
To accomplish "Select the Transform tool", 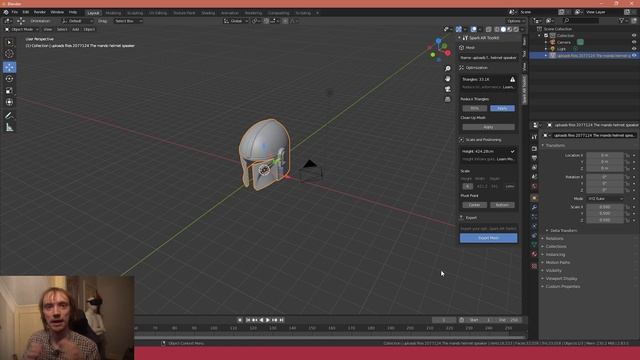I will [x=9, y=102].
